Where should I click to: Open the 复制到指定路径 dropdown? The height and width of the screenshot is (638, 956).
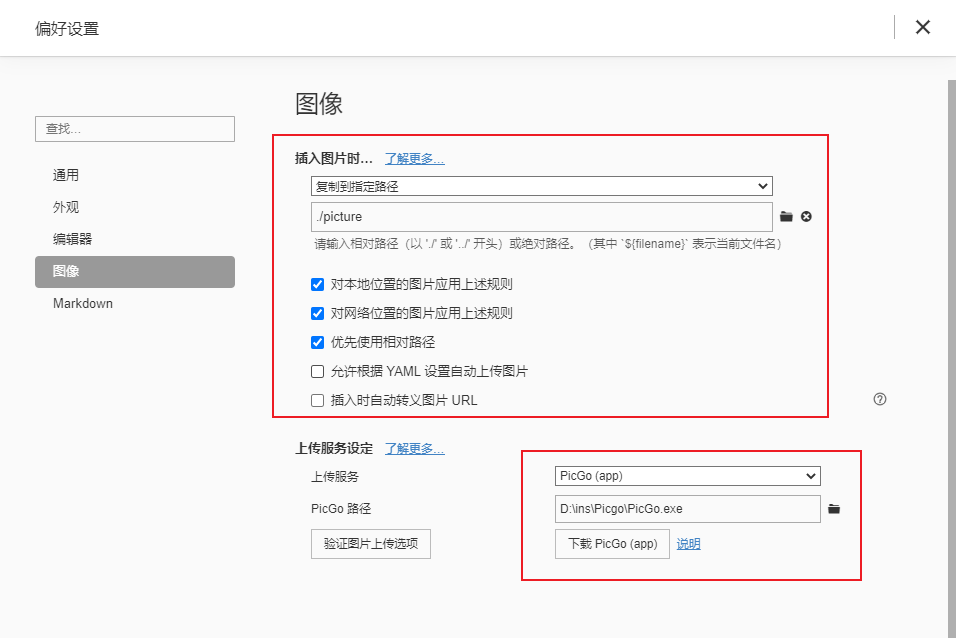[541, 186]
